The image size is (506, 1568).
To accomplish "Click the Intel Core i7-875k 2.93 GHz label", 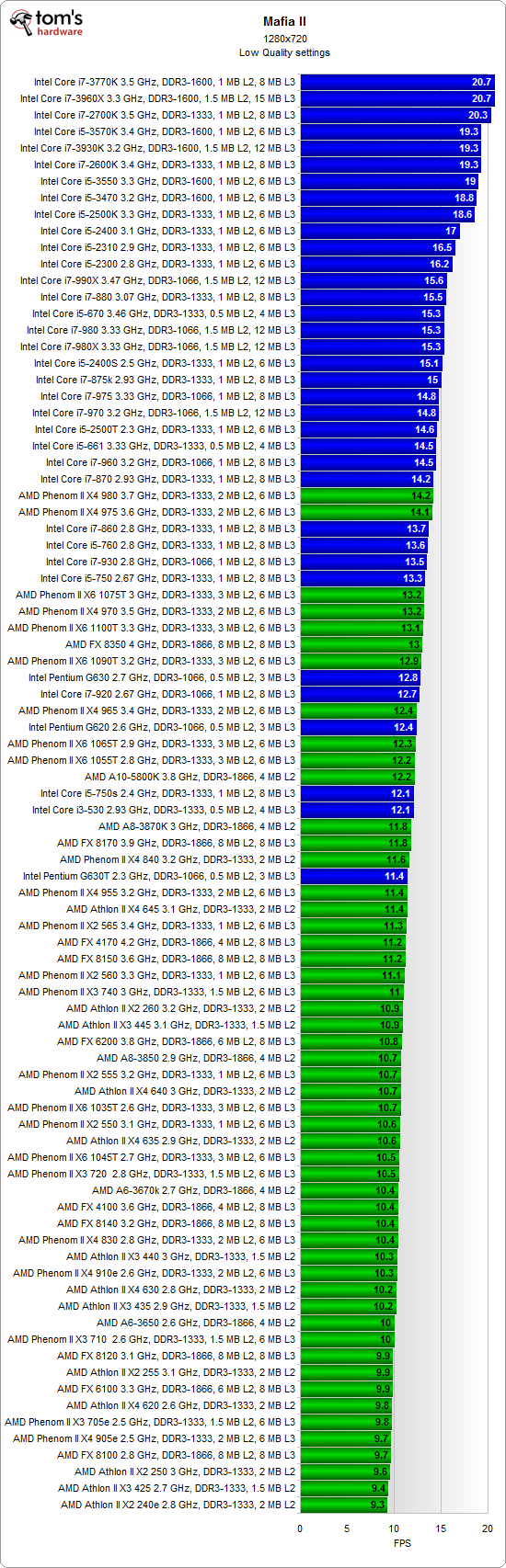I will (166, 380).
